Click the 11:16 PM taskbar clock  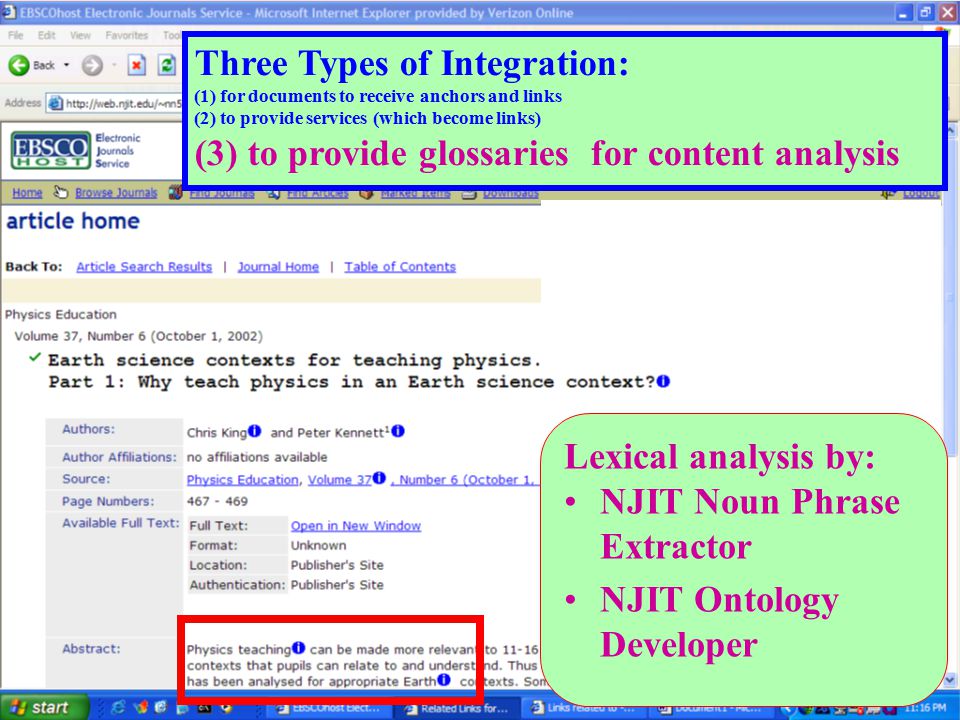pyautogui.click(x=926, y=708)
